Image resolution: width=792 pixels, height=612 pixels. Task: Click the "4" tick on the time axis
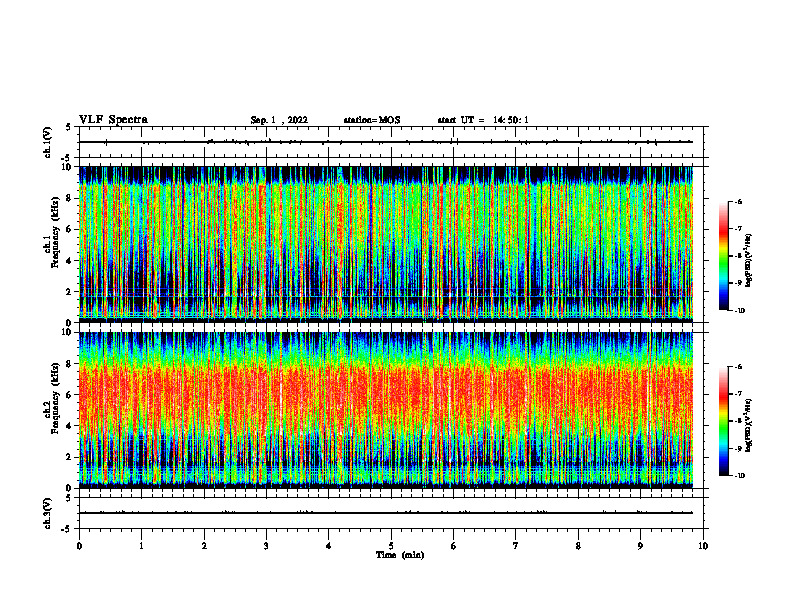coord(329,546)
